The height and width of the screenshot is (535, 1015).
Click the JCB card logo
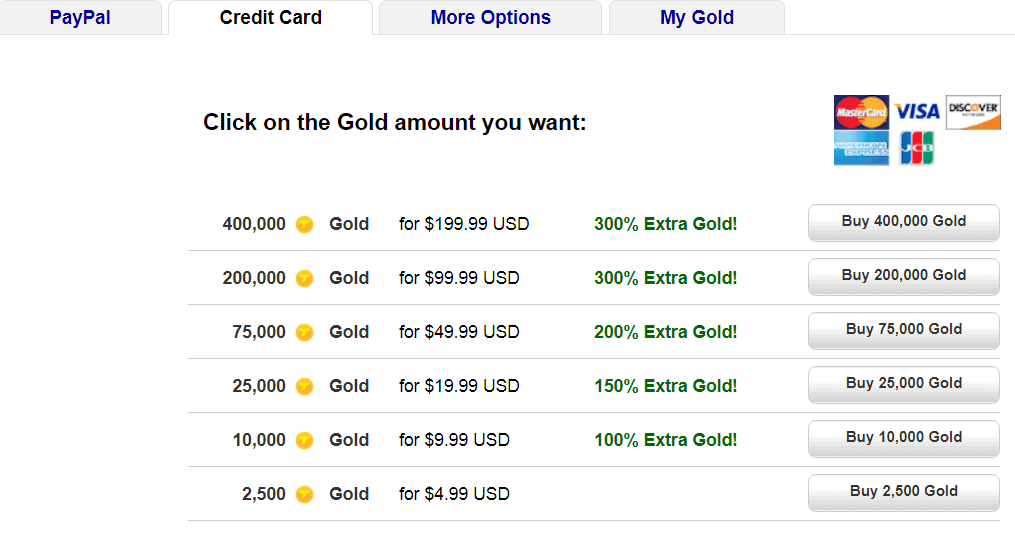917,148
